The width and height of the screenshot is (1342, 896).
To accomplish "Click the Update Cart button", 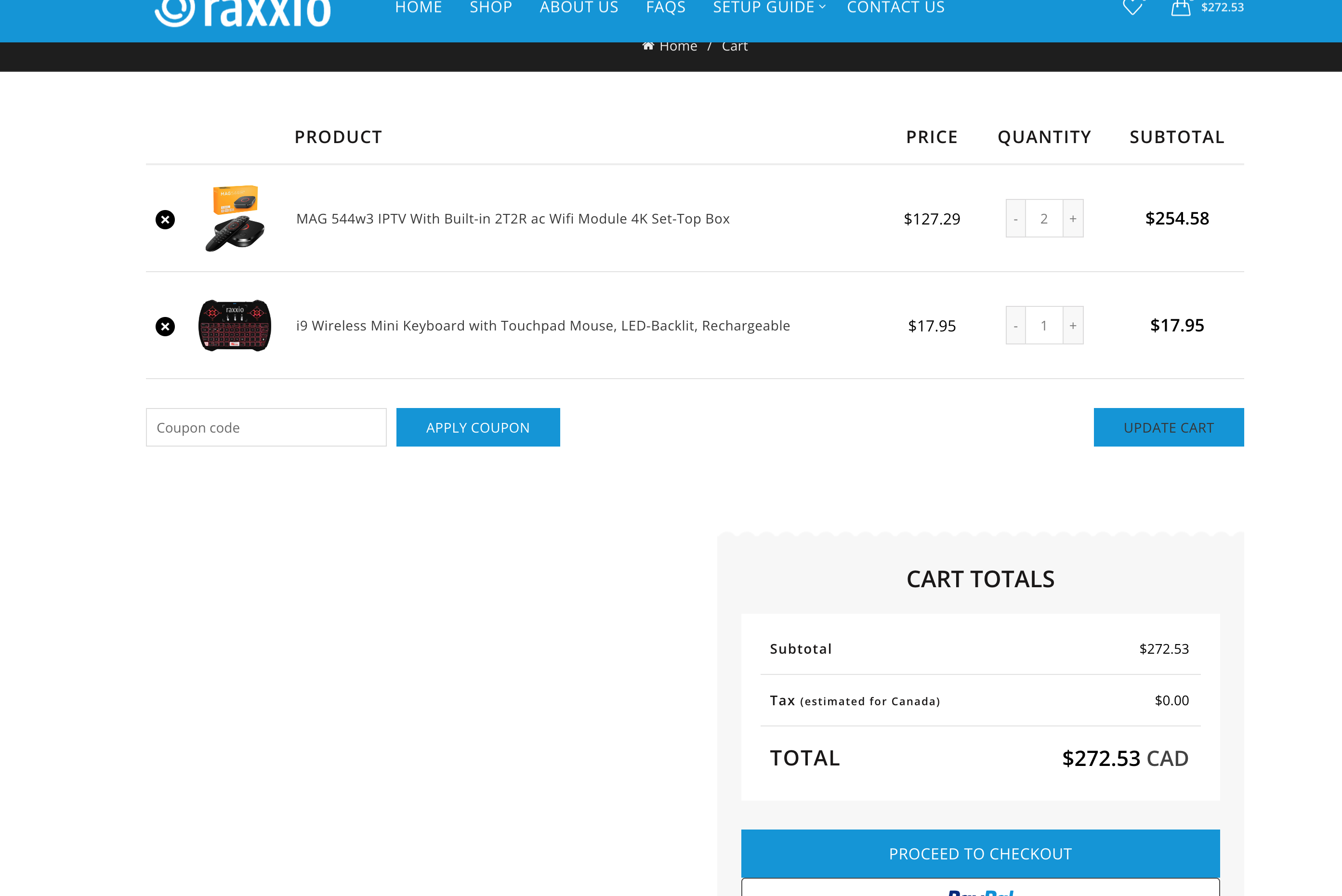I will [x=1168, y=427].
